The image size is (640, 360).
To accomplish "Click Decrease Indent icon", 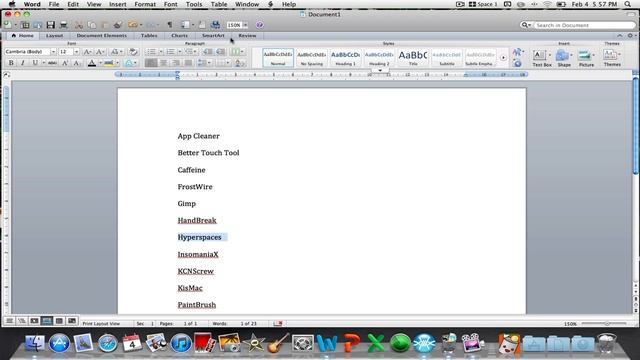I will click(x=208, y=51).
